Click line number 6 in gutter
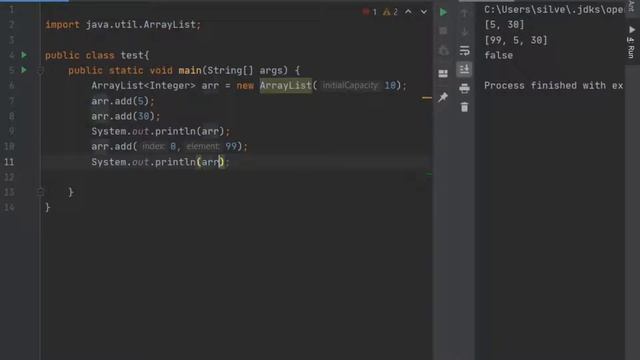Viewport: 640px width, 360px height. [x=11, y=85]
